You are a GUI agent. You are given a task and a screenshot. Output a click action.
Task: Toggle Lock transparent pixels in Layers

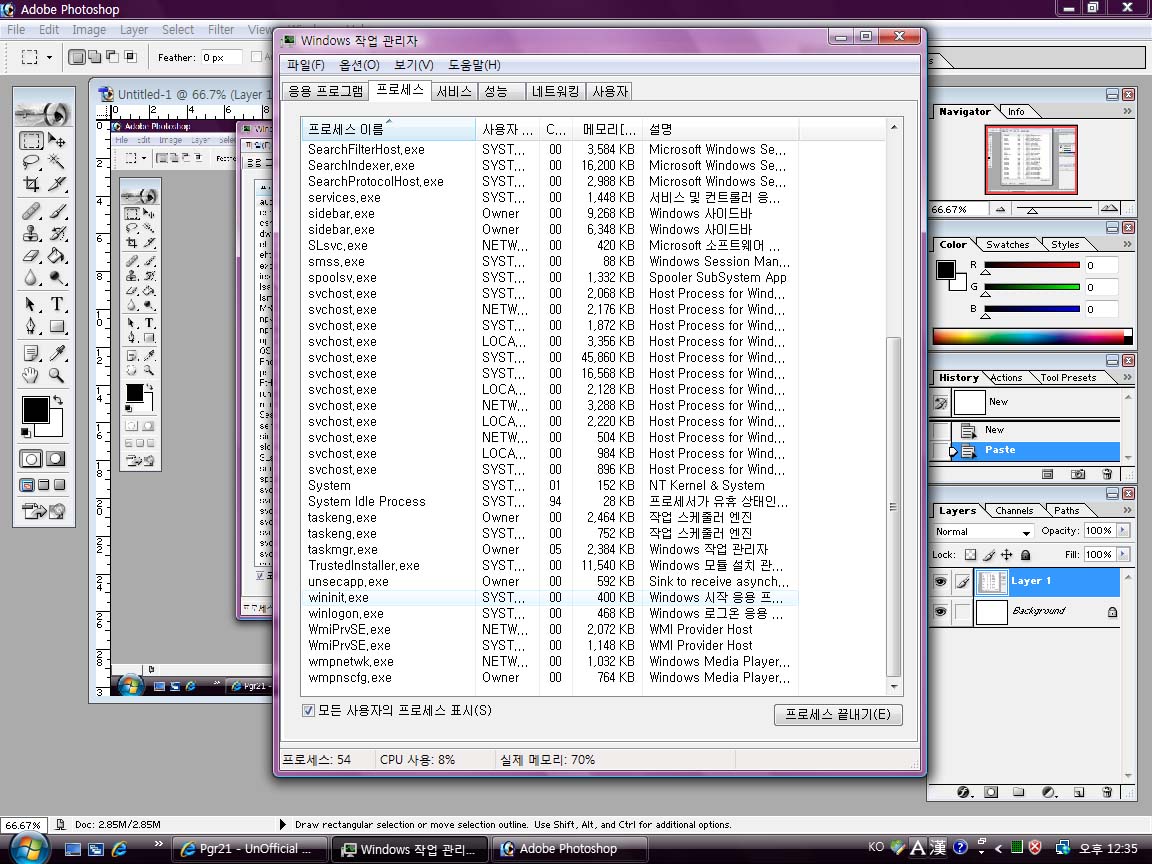(x=971, y=555)
